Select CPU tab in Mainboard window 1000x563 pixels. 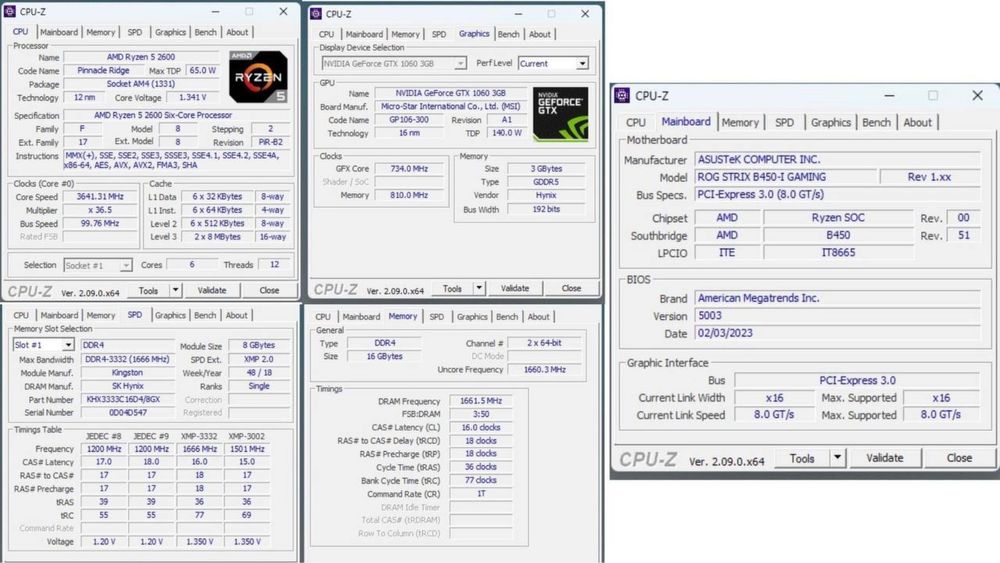click(635, 122)
